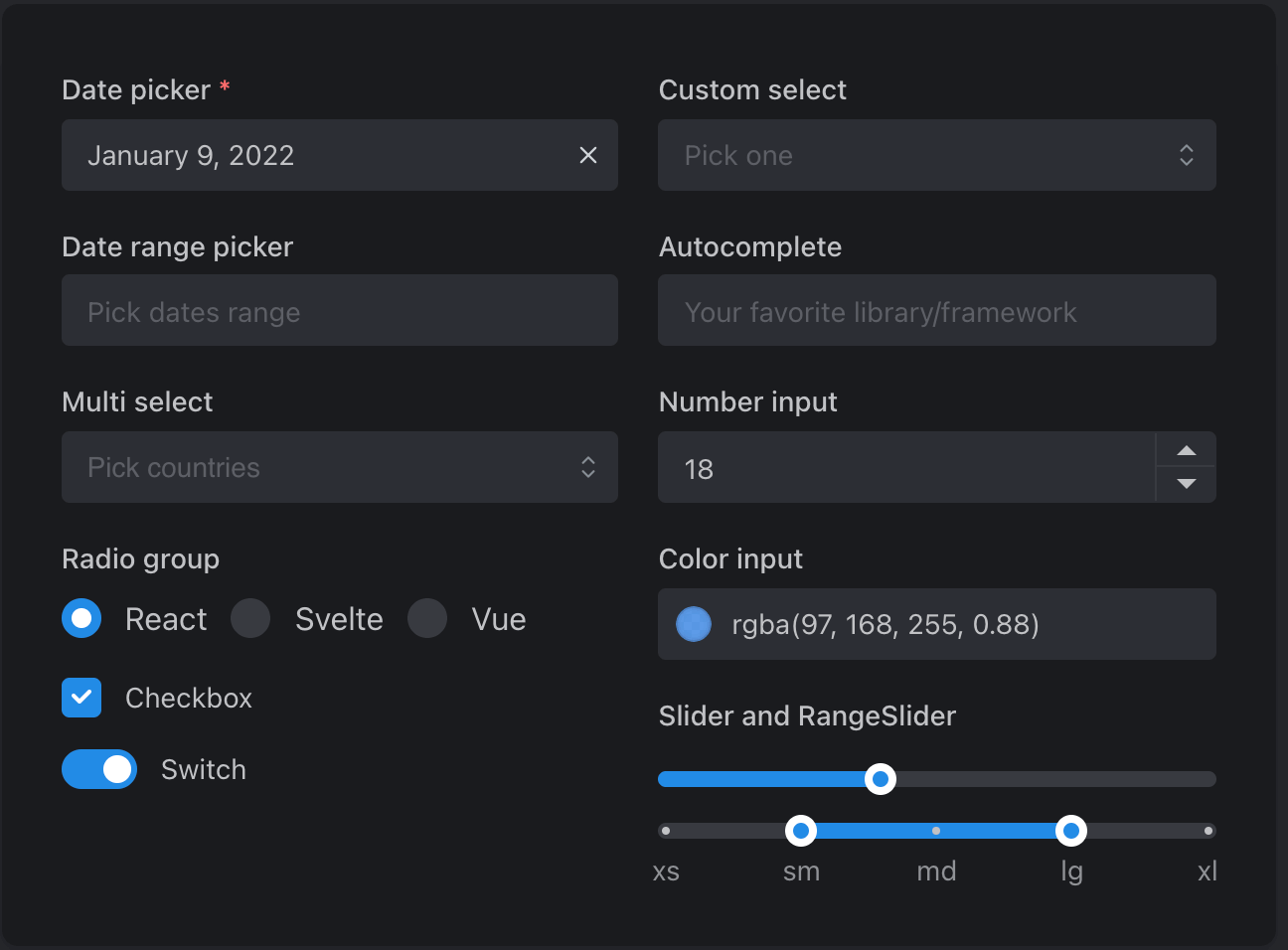Open the favorite library autocomplete suggestions
The height and width of the screenshot is (950, 1288).
(x=937, y=310)
